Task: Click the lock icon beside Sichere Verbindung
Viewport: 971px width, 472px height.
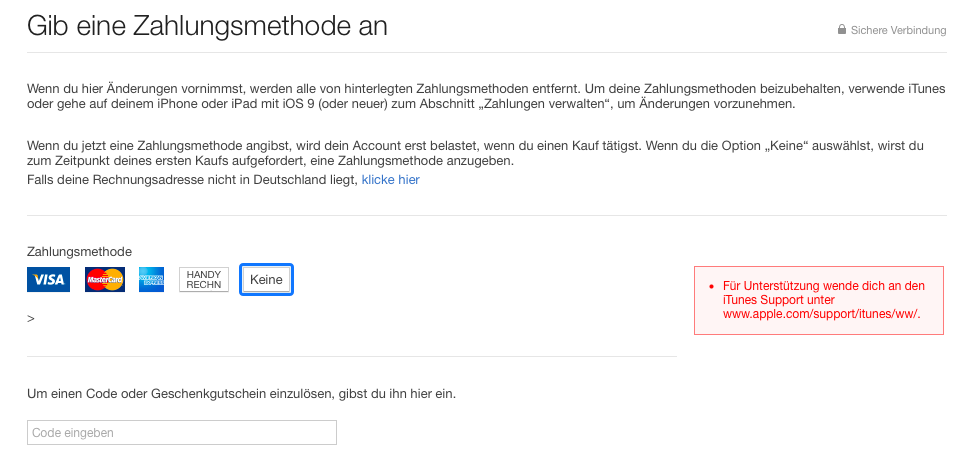Action: [842, 30]
